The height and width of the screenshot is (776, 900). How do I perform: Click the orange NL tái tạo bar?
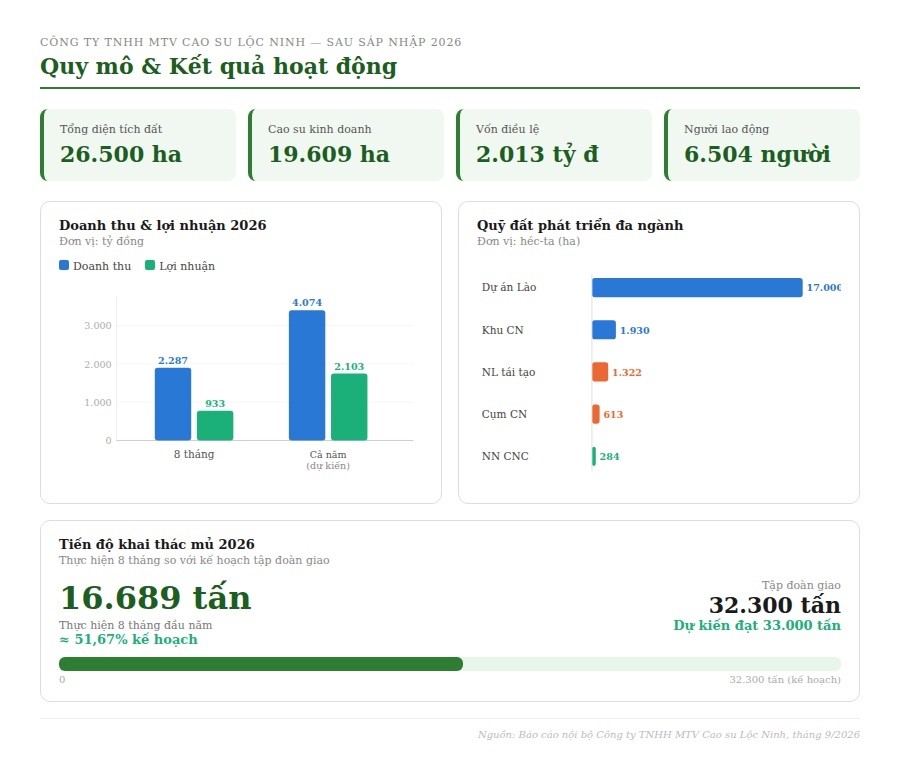click(600, 372)
